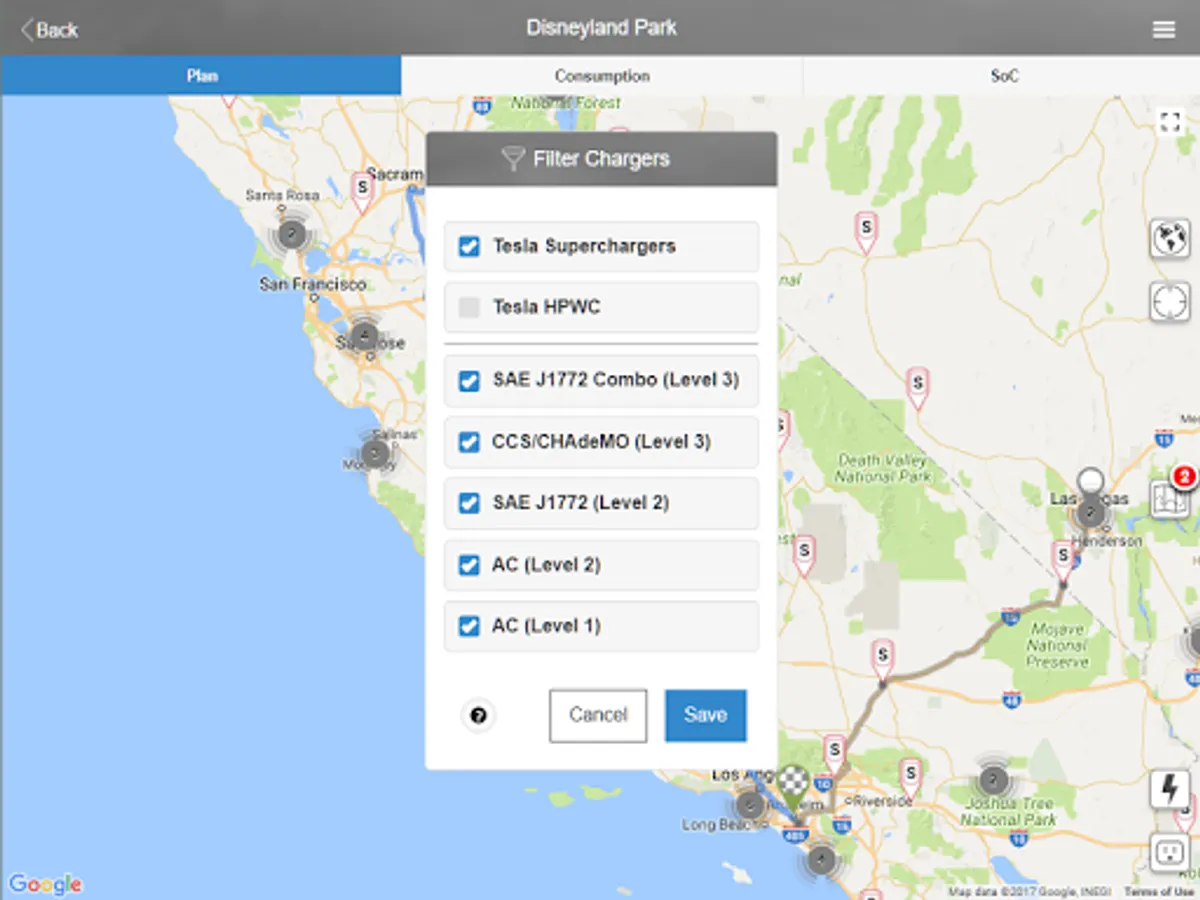Uncheck Tesla Superchargers checkbox

point(469,246)
